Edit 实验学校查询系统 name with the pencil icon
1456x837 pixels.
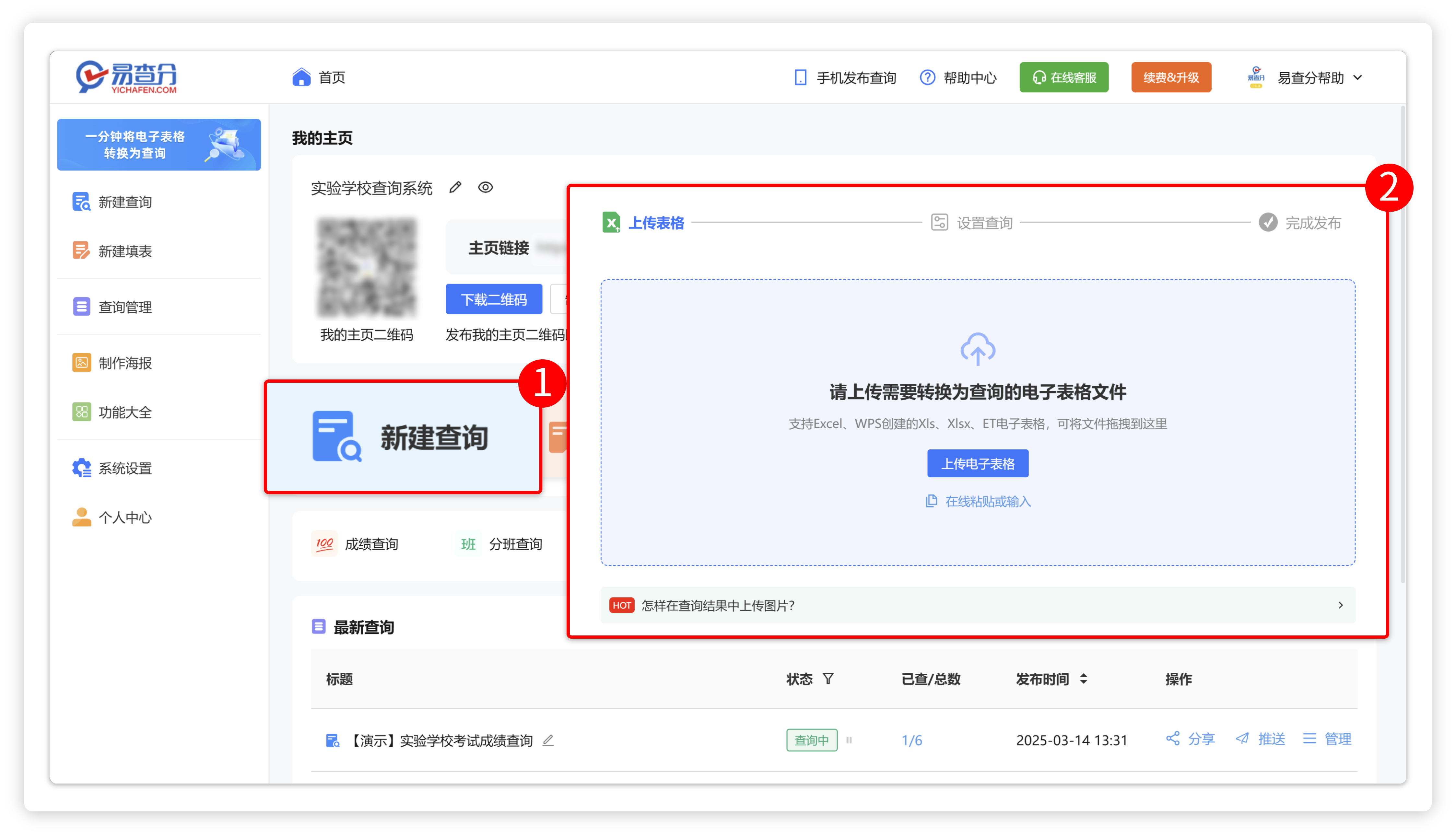tap(455, 187)
